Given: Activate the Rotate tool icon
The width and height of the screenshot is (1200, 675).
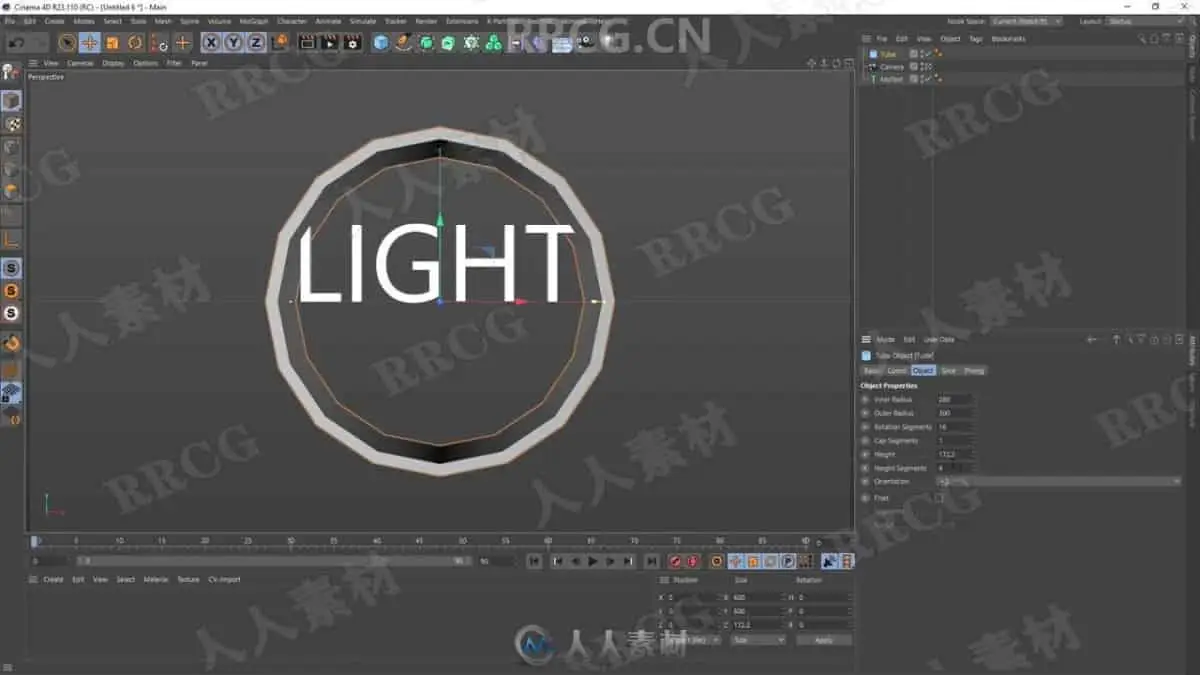Looking at the screenshot, I should 135,42.
